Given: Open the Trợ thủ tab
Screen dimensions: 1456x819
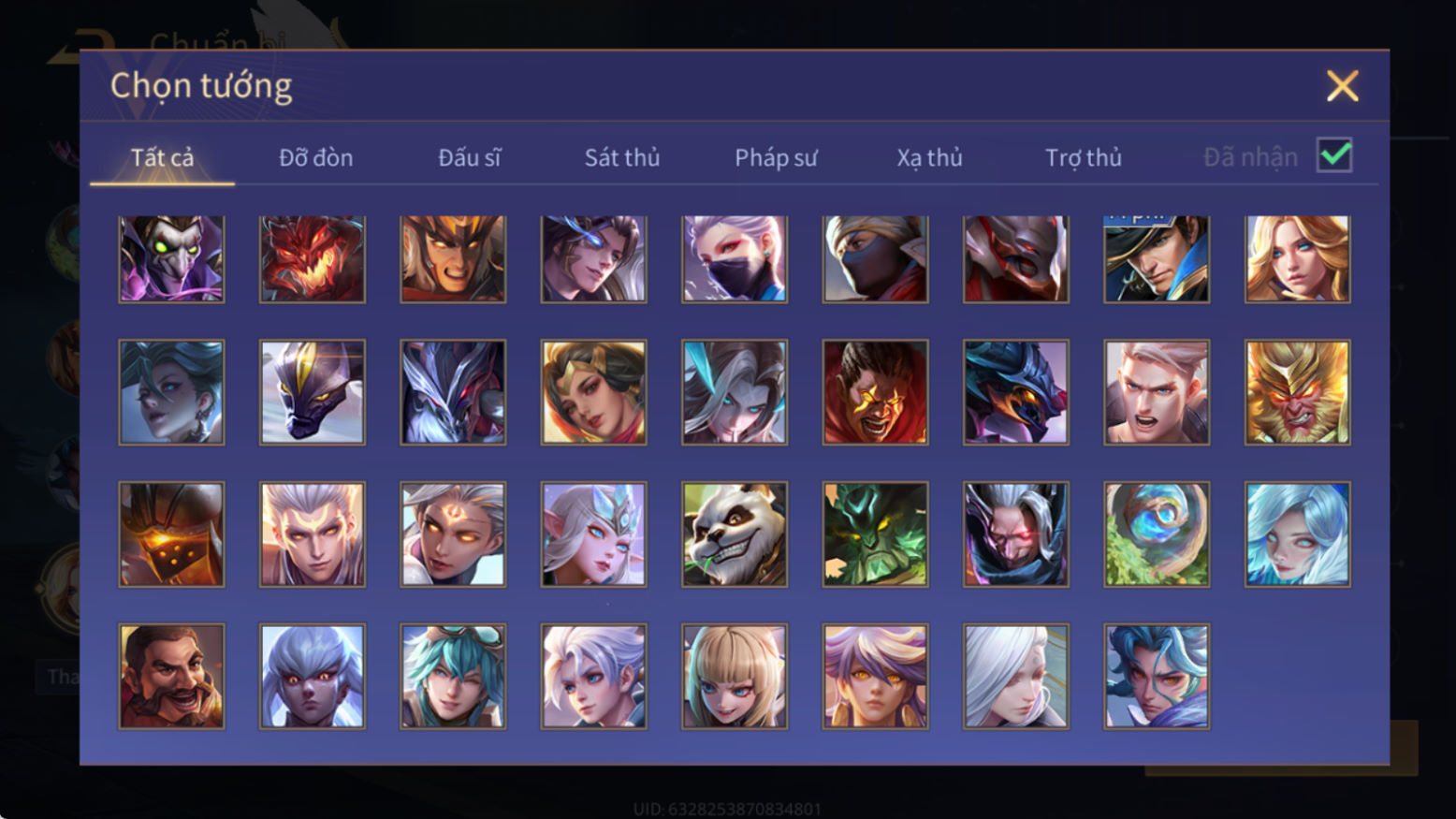Looking at the screenshot, I should [x=1084, y=157].
